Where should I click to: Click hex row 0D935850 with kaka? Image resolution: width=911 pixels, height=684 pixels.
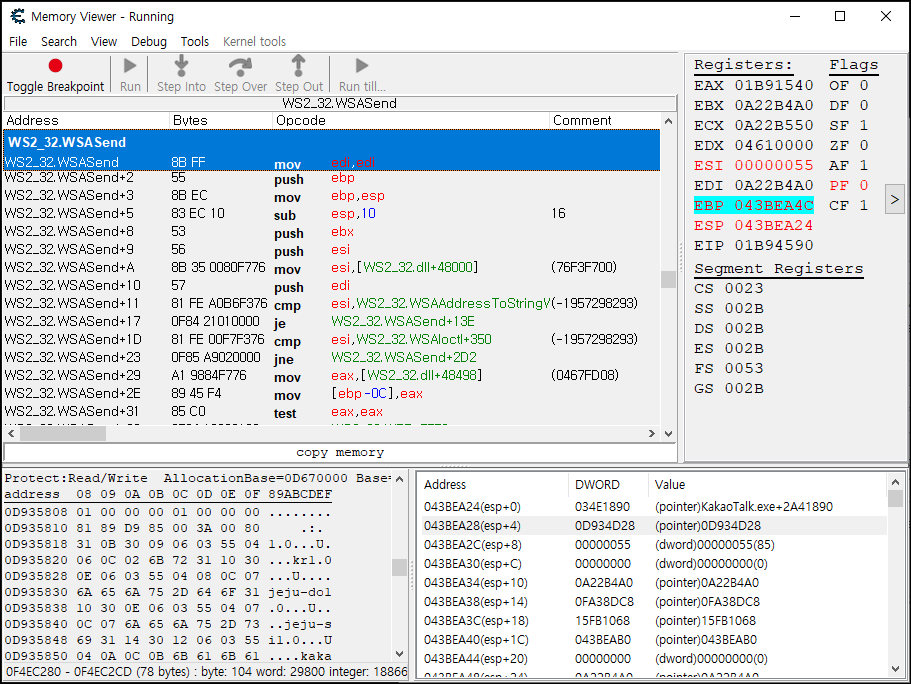(168, 656)
